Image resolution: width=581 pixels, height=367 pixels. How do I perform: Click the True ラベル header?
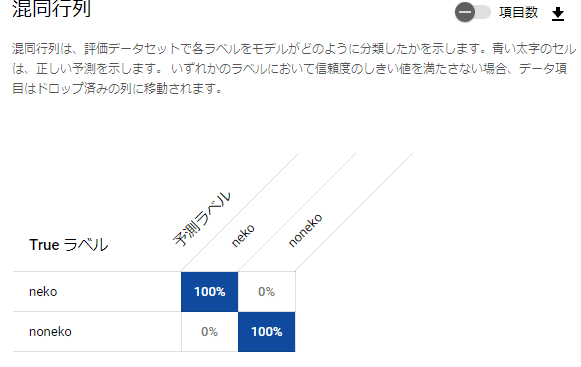pos(69,245)
